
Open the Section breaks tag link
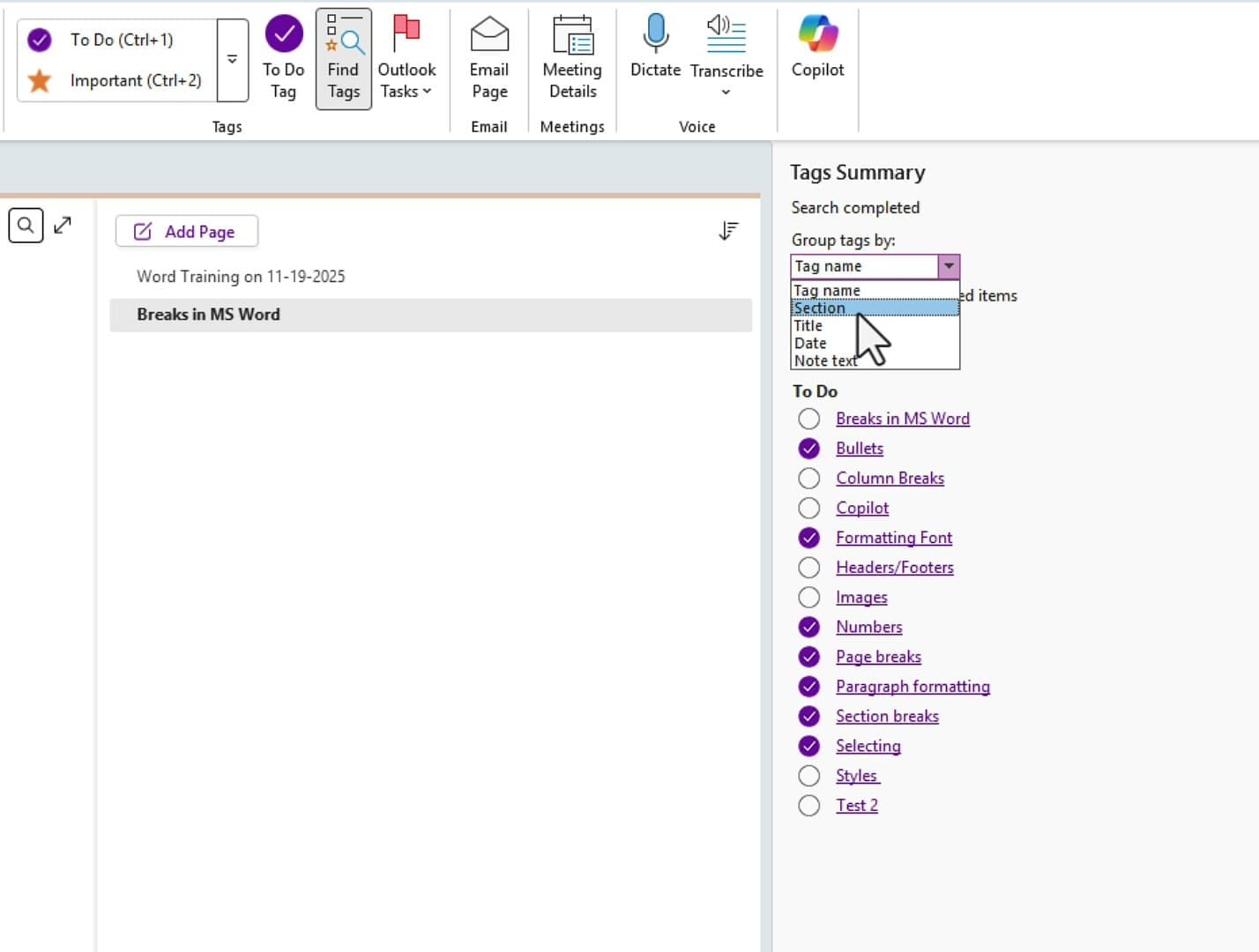click(x=887, y=716)
